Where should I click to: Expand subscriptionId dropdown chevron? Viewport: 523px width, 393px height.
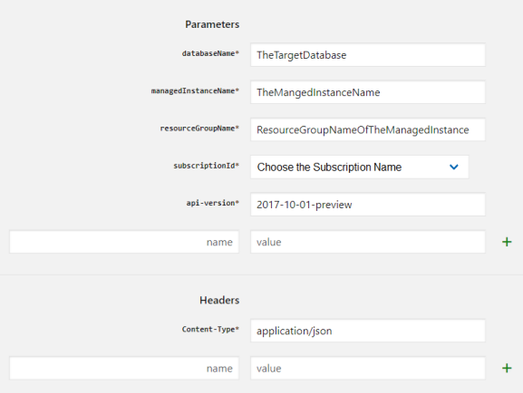click(454, 167)
